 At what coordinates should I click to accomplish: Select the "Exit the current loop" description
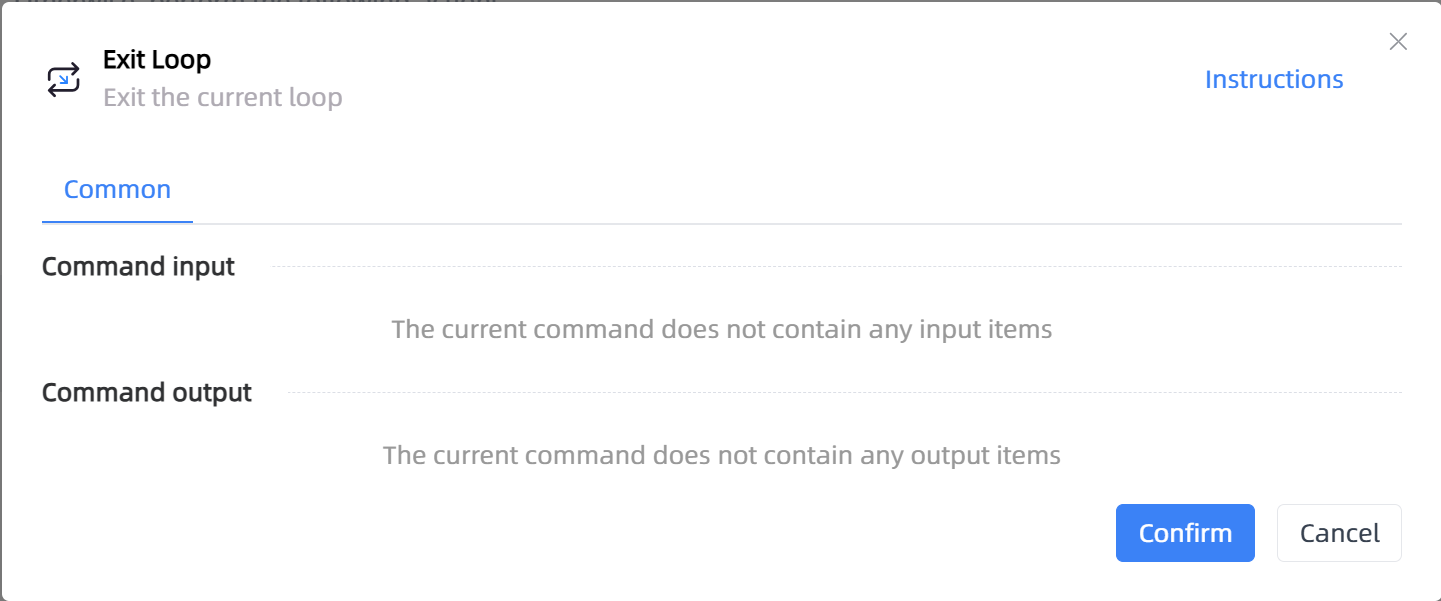223,98
